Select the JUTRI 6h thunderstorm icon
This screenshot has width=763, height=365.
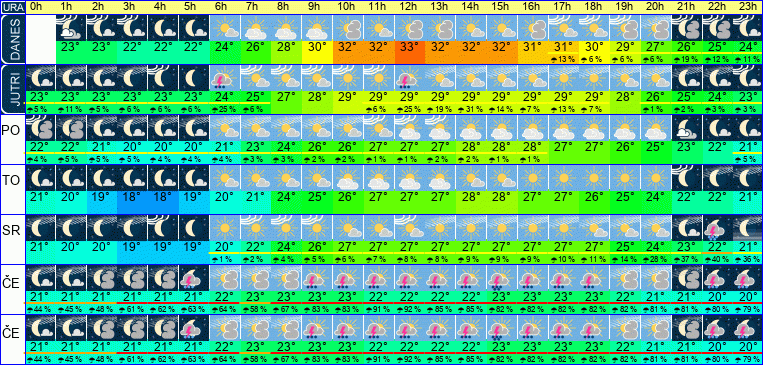tap(225, 77)
